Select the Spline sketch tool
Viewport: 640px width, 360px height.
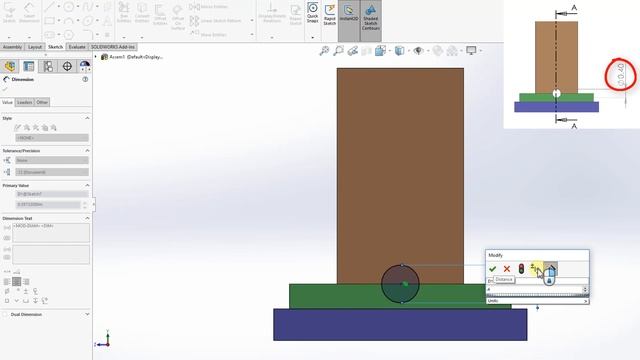point(88,7)
